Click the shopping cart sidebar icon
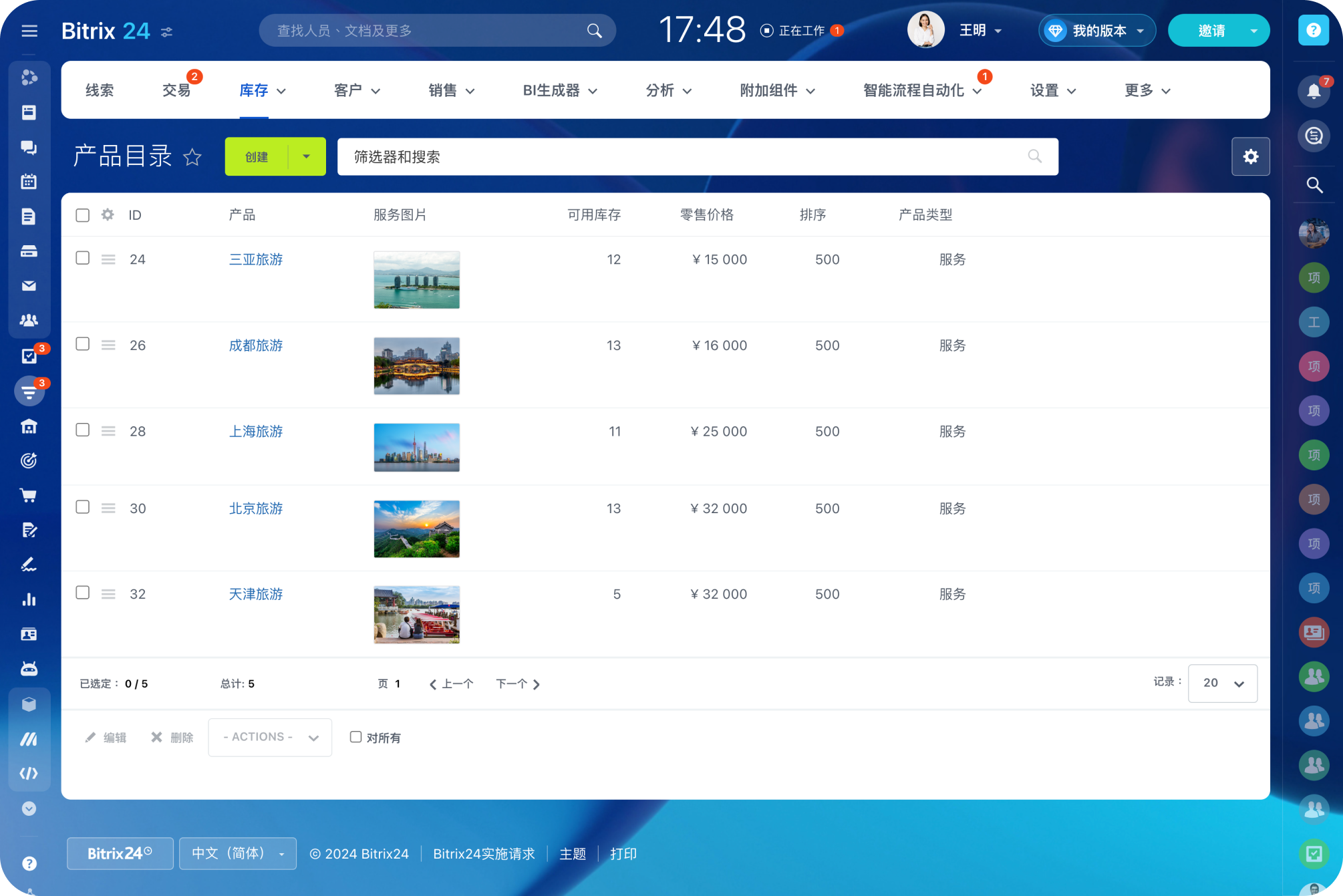Image resolution: width=1343 pixels, height=896 pixels. [29, 495]
